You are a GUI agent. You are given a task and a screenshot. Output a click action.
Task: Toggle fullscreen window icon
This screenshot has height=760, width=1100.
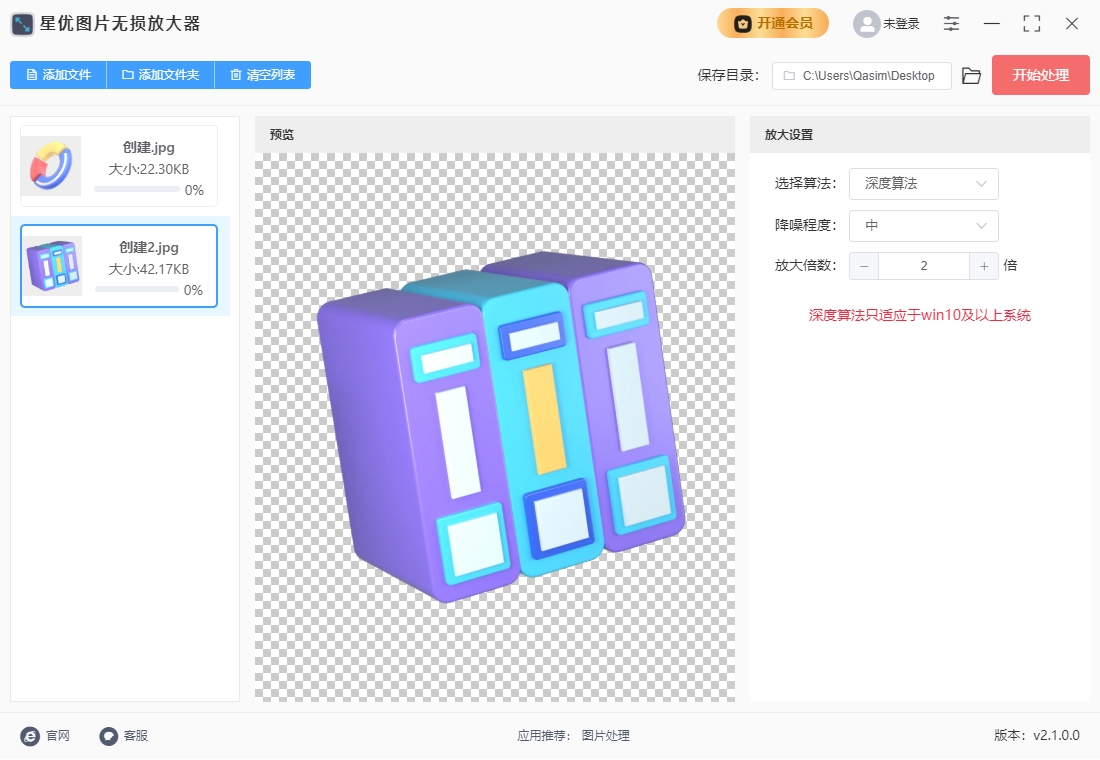click(x=1031, y=24)
